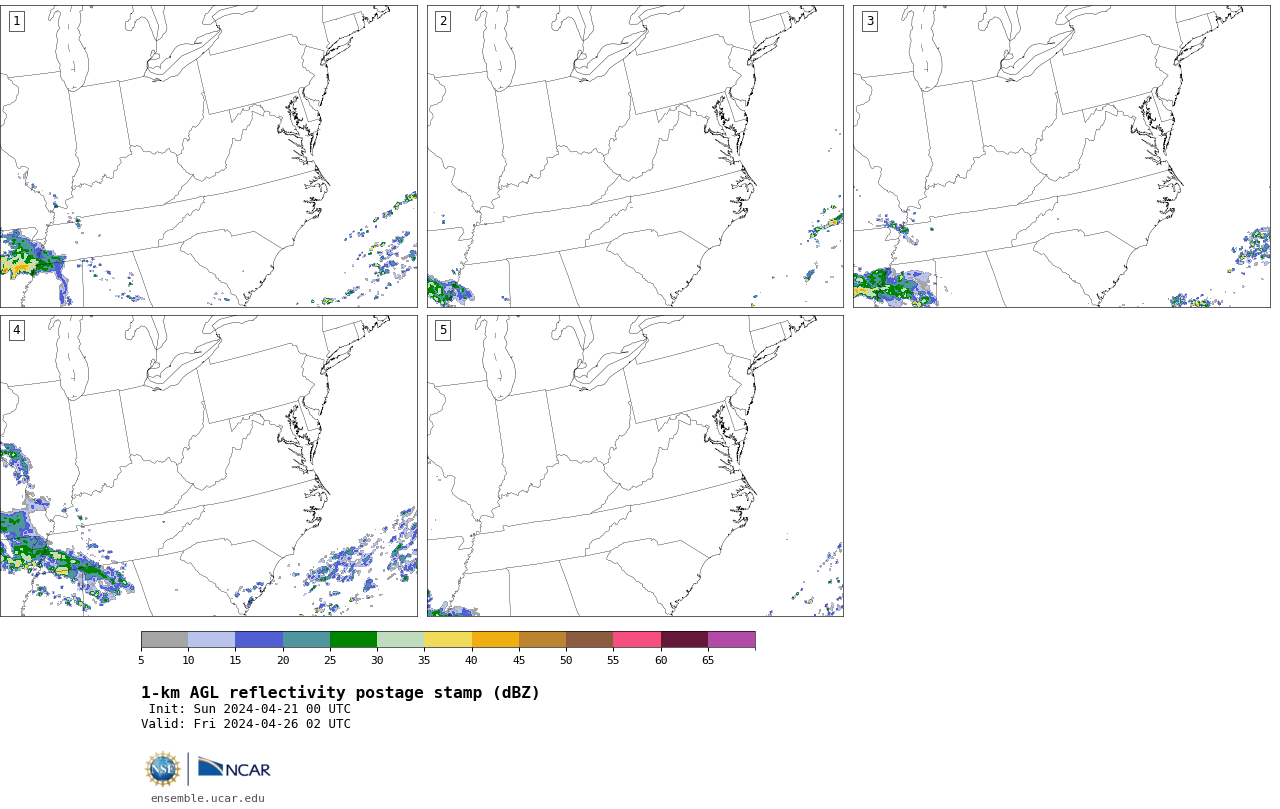Click the NCAR logo
This screenshot has height=809, width=1280.
click(x=234, y=768)
